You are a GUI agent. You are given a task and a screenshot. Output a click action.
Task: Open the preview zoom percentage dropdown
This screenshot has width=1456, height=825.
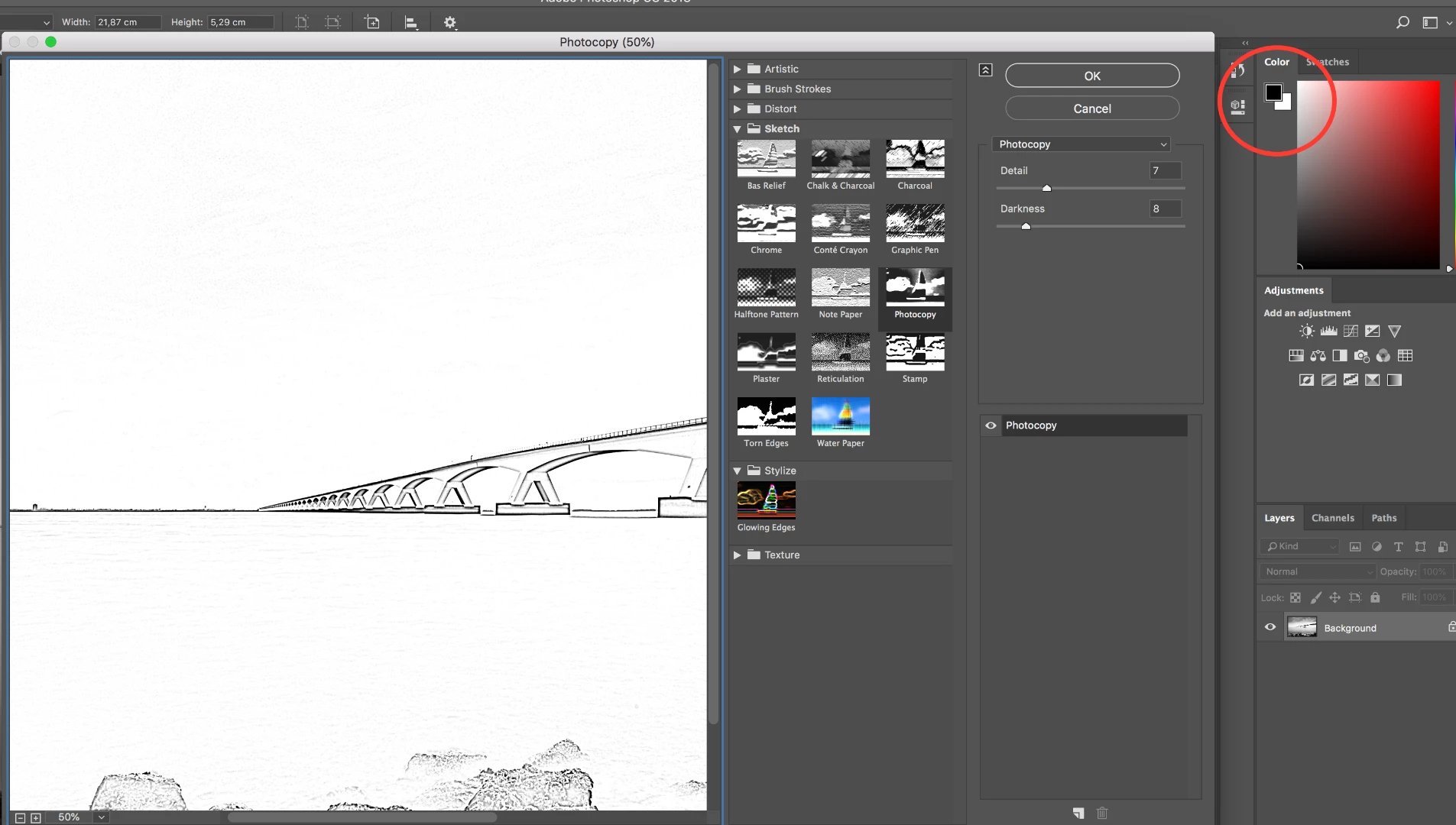coord(101,817)
